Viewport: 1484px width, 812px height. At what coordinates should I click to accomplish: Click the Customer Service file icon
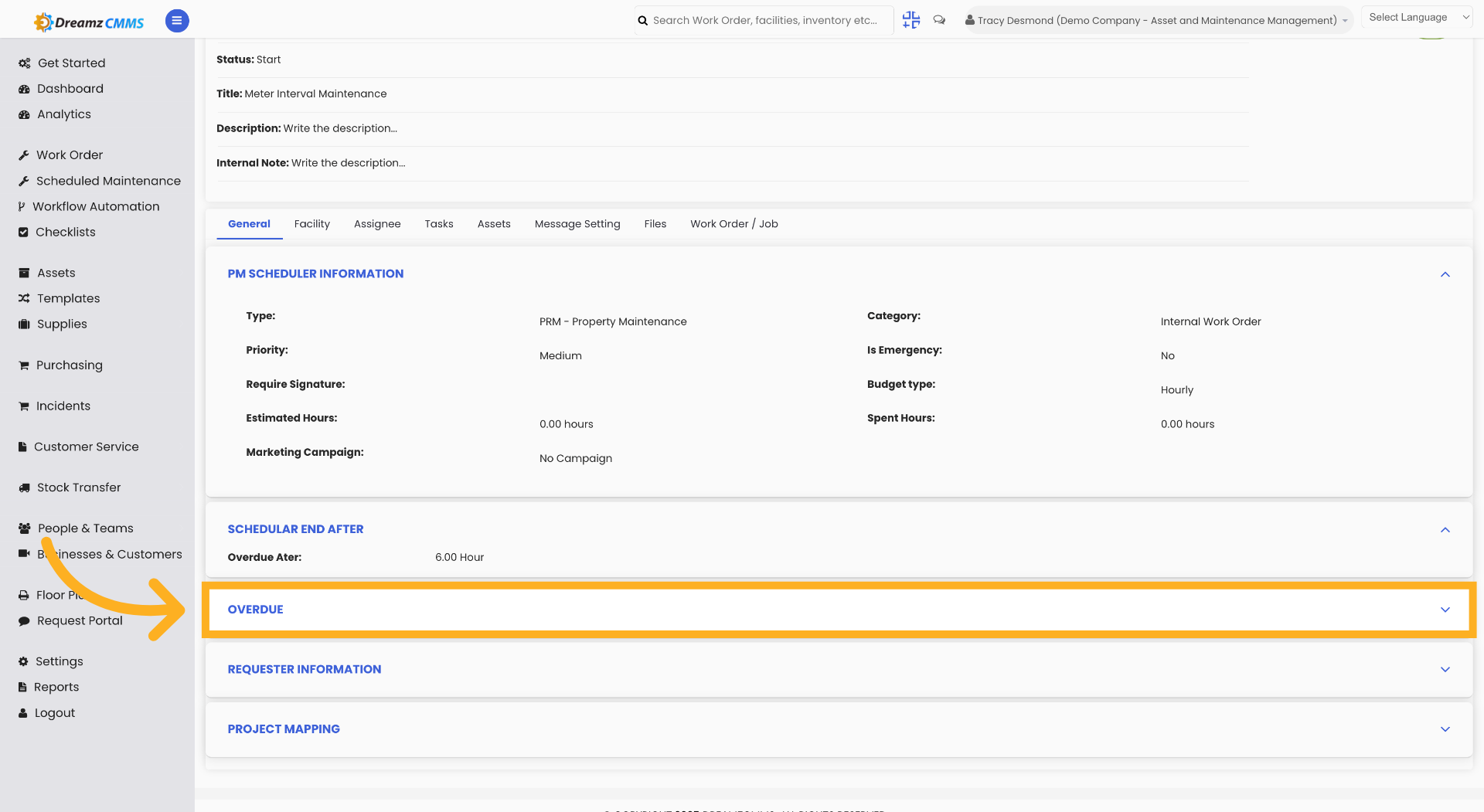(23, 447)
